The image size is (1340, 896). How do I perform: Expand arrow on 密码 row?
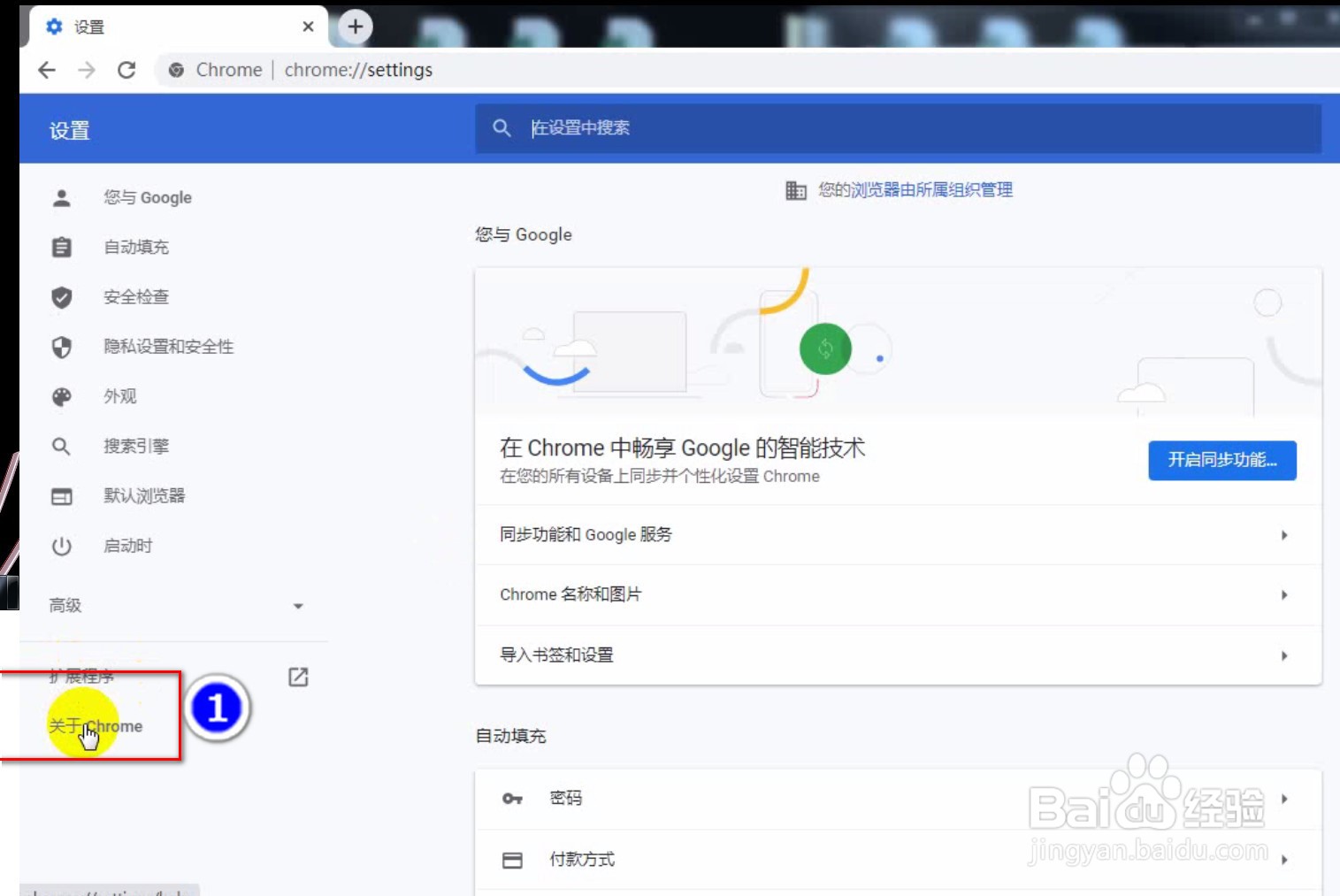click(x=1284, y=799)
